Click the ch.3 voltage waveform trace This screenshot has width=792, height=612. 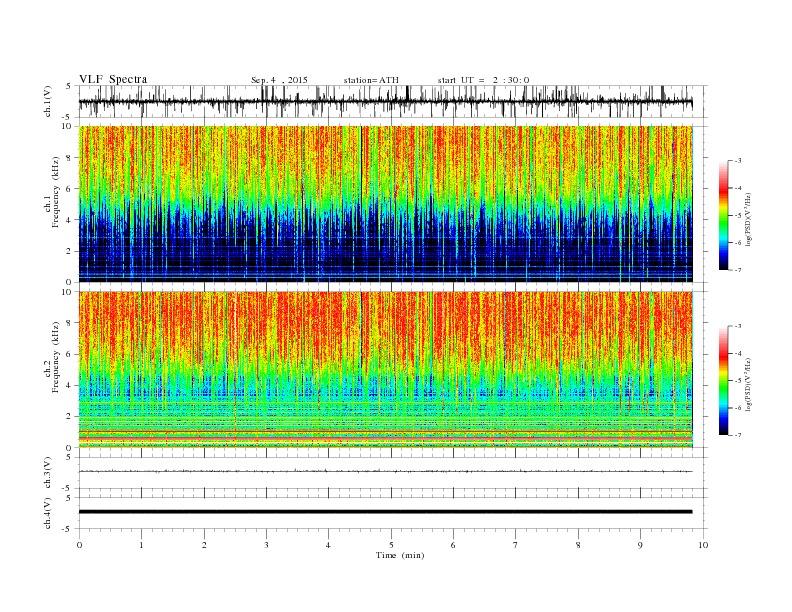click(386, 471)
